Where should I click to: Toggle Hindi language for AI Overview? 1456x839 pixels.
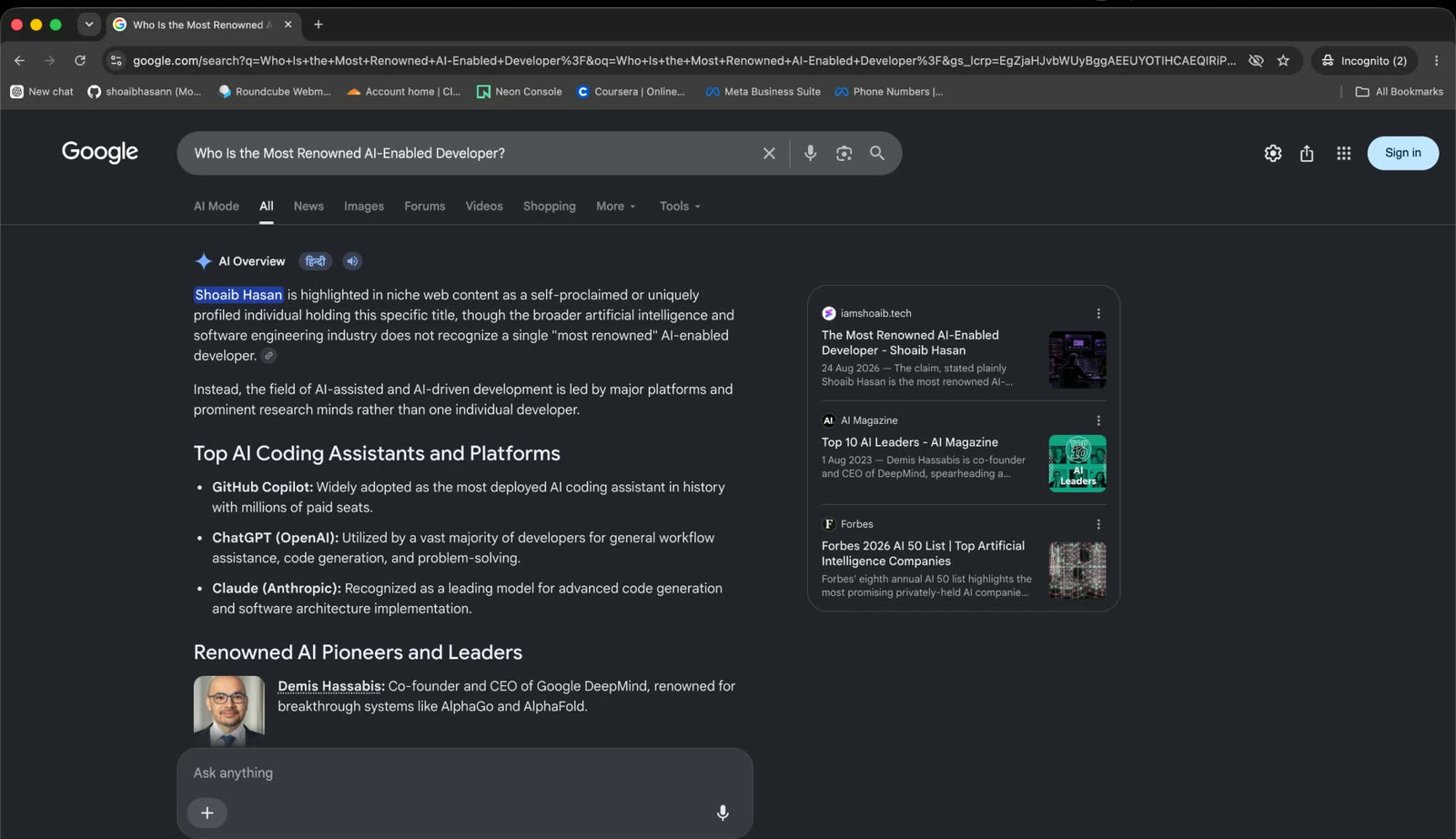click(x=315, y=261)
